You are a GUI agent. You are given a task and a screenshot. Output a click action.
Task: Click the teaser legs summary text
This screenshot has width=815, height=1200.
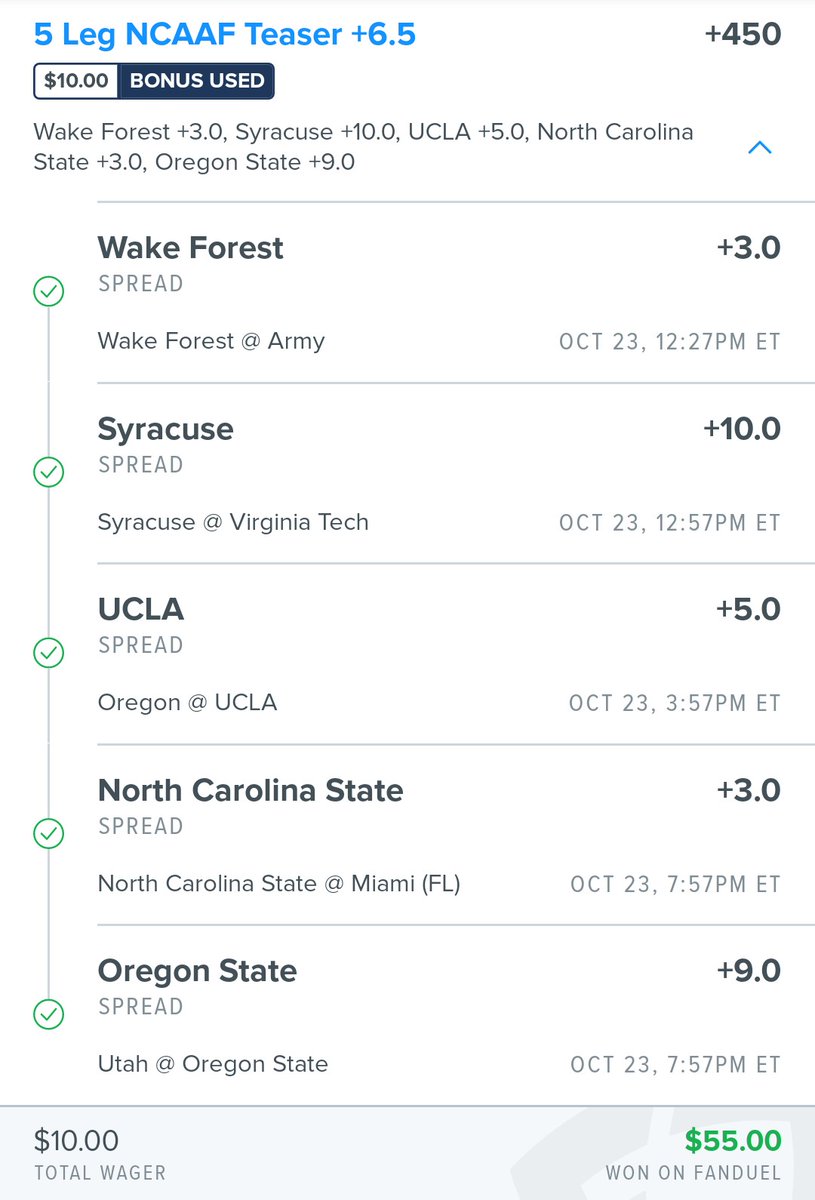tap(364, 147)
